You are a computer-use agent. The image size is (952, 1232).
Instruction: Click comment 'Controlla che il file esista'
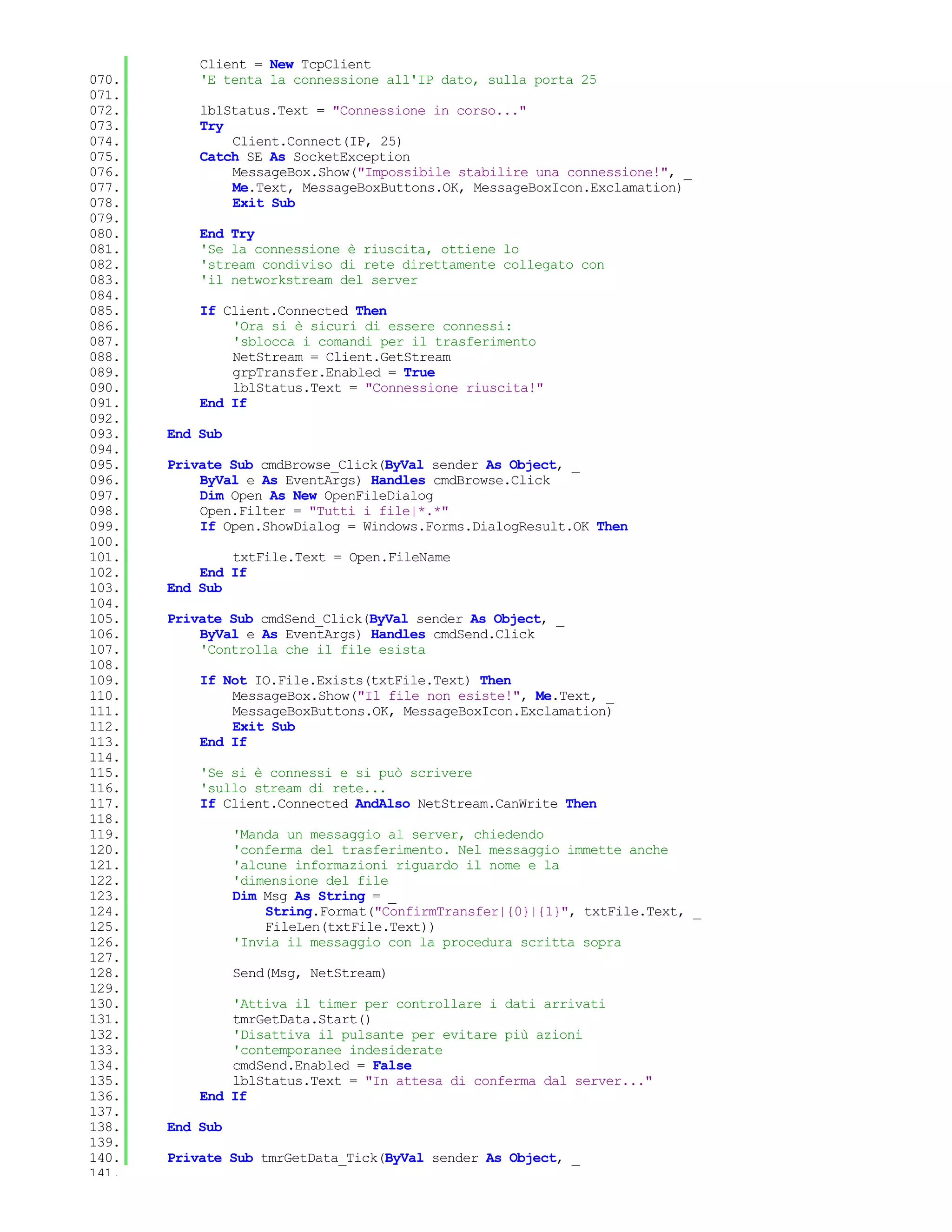[x=312, y=650]
